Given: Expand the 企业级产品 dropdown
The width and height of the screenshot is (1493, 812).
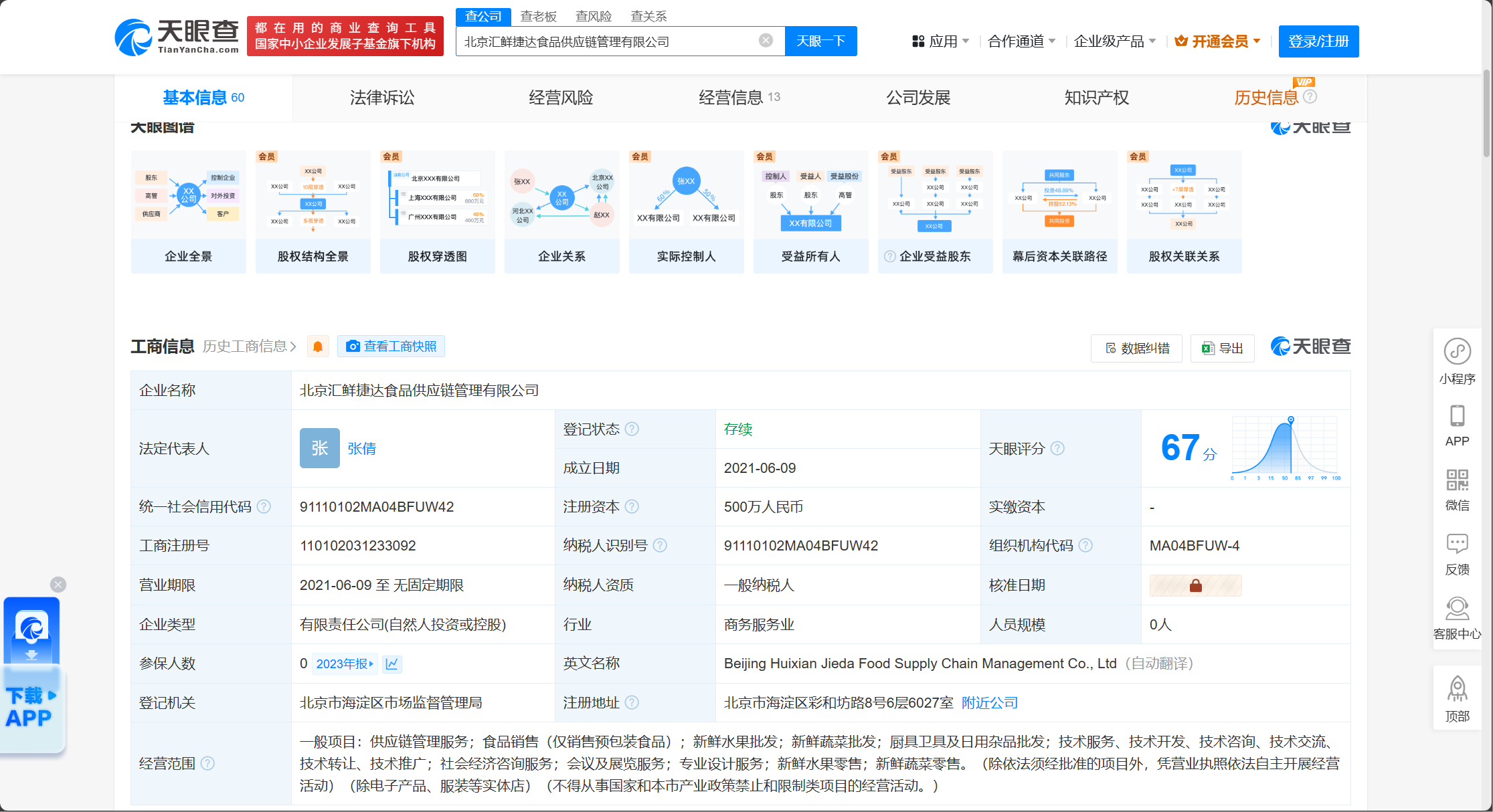Looking at the screenshot, I should click(1115, 41).
